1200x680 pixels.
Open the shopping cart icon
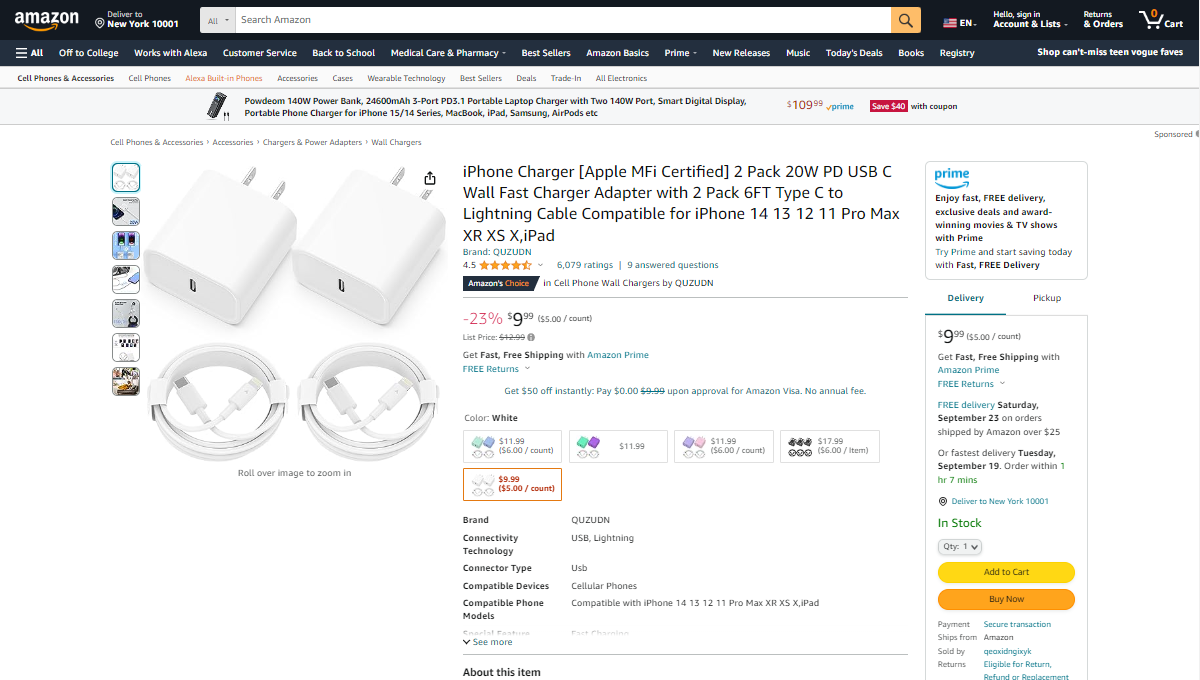click(1160, 20)
